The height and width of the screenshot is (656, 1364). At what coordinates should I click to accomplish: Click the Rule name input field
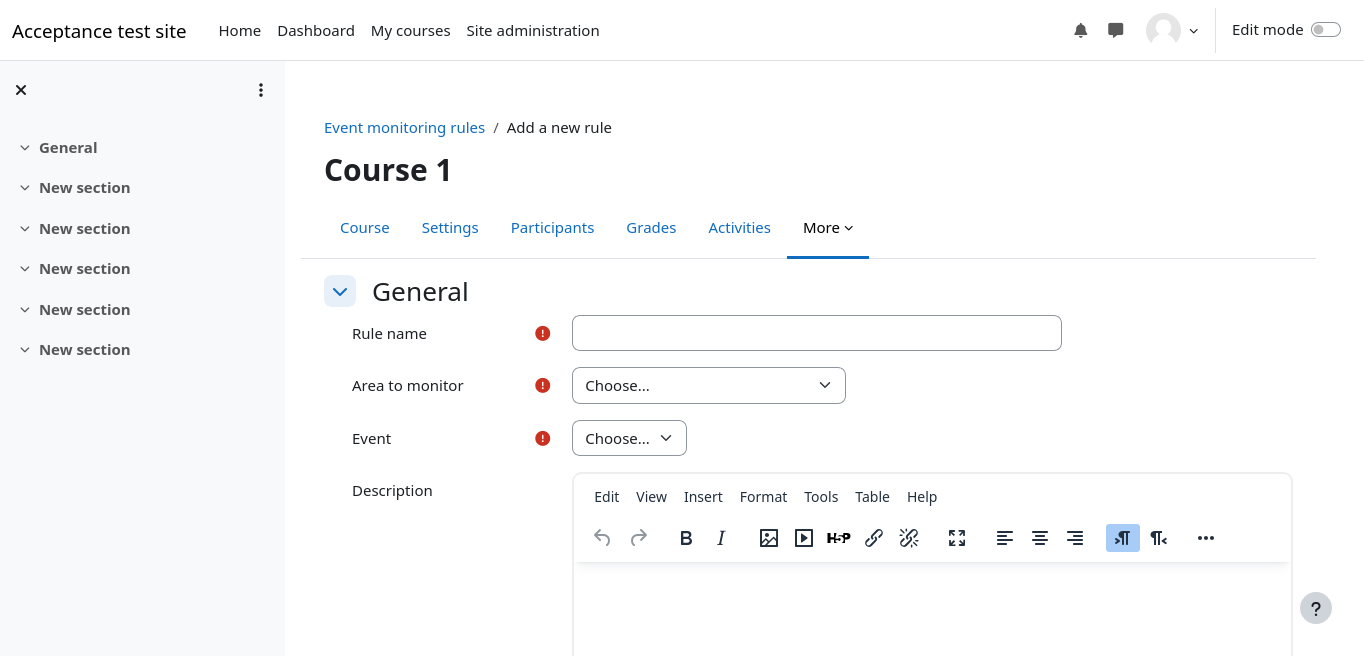pyautogui.click(x=816, y=333)
